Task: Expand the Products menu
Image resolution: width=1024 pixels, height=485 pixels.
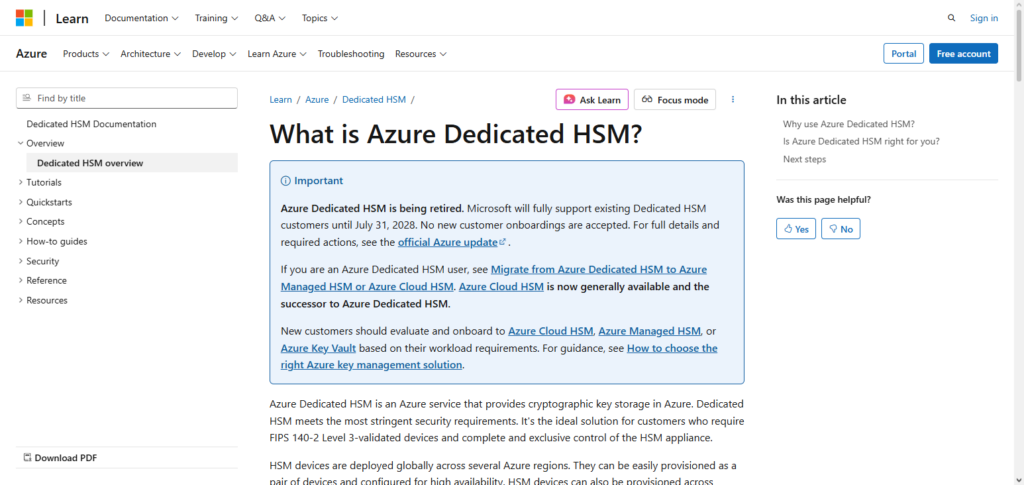Action: pyautogui.click(x=86, y=54)
